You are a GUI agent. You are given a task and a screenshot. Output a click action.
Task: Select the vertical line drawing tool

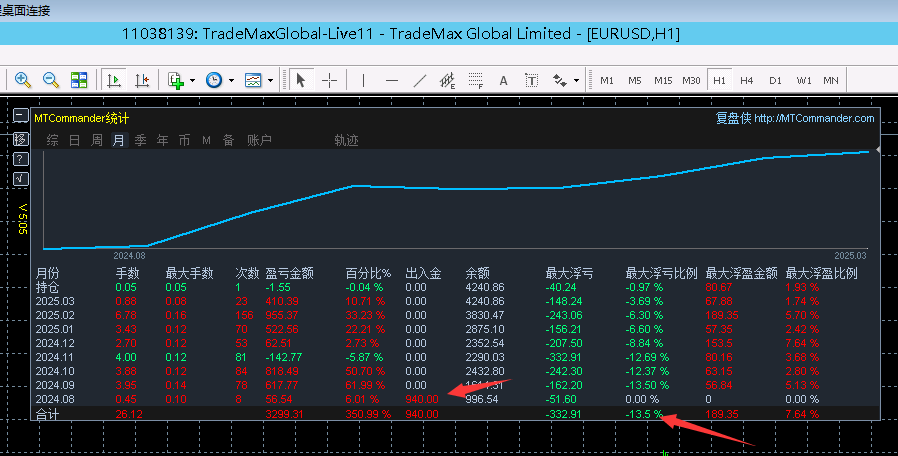[364, 80]
